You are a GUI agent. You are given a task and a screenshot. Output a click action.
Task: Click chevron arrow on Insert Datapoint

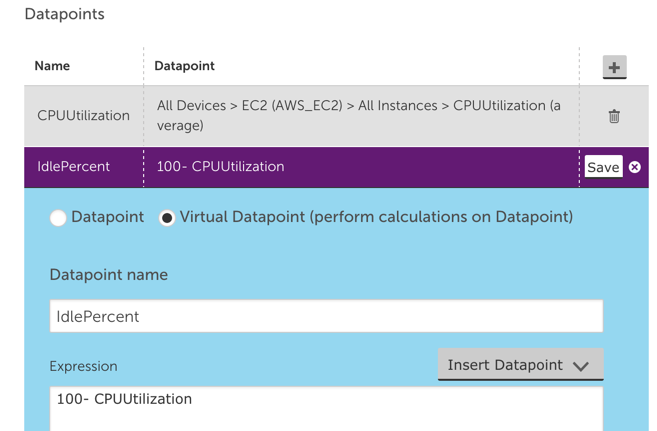581,366
